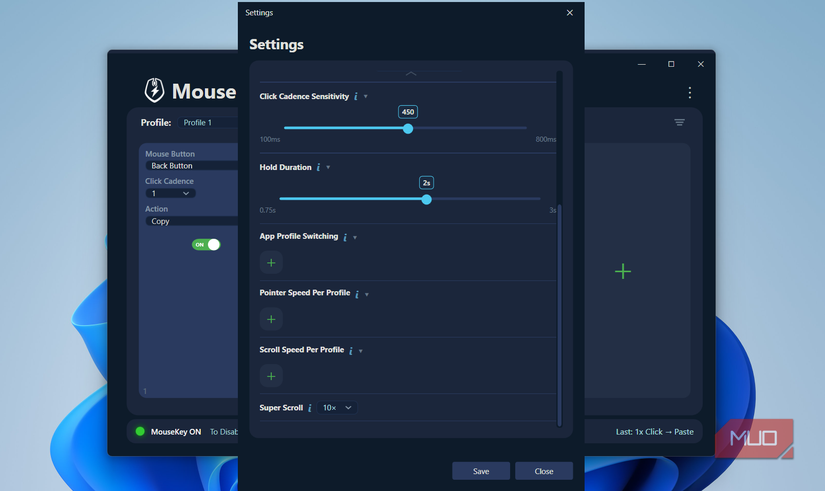Toggle the ON switch for the Back Button mapping

(206, 245)
